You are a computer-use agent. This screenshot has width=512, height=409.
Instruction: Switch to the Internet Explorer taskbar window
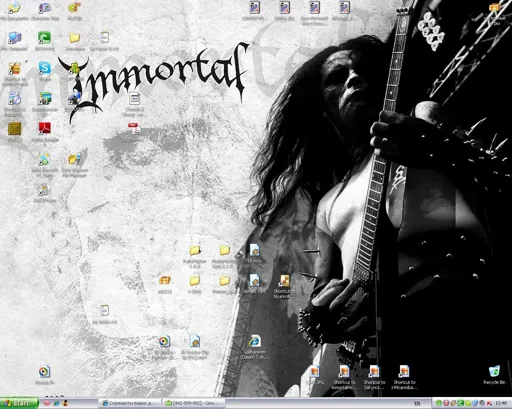click(130, 403)
